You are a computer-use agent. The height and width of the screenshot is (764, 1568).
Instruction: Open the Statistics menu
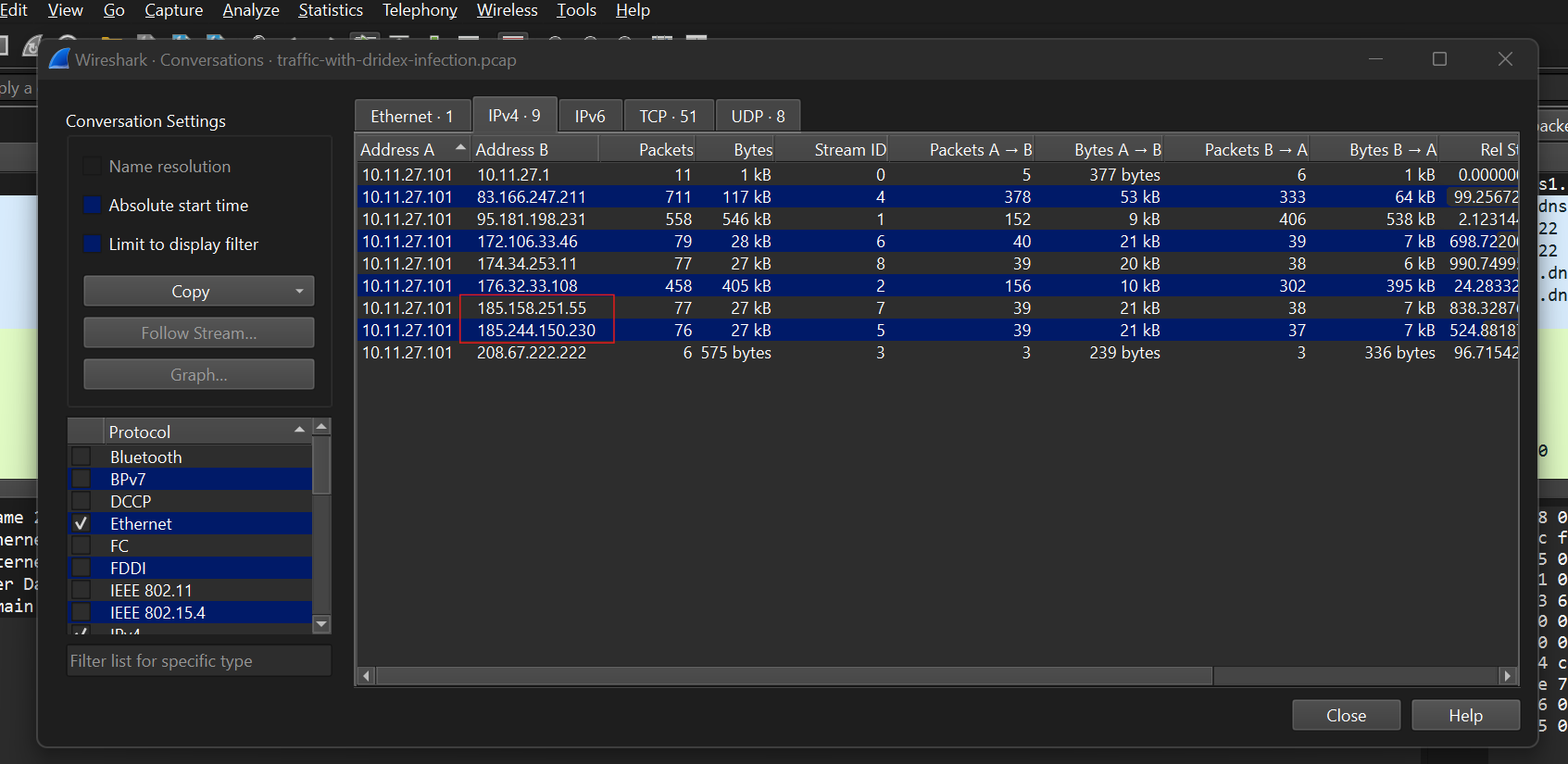coord(331,10)
